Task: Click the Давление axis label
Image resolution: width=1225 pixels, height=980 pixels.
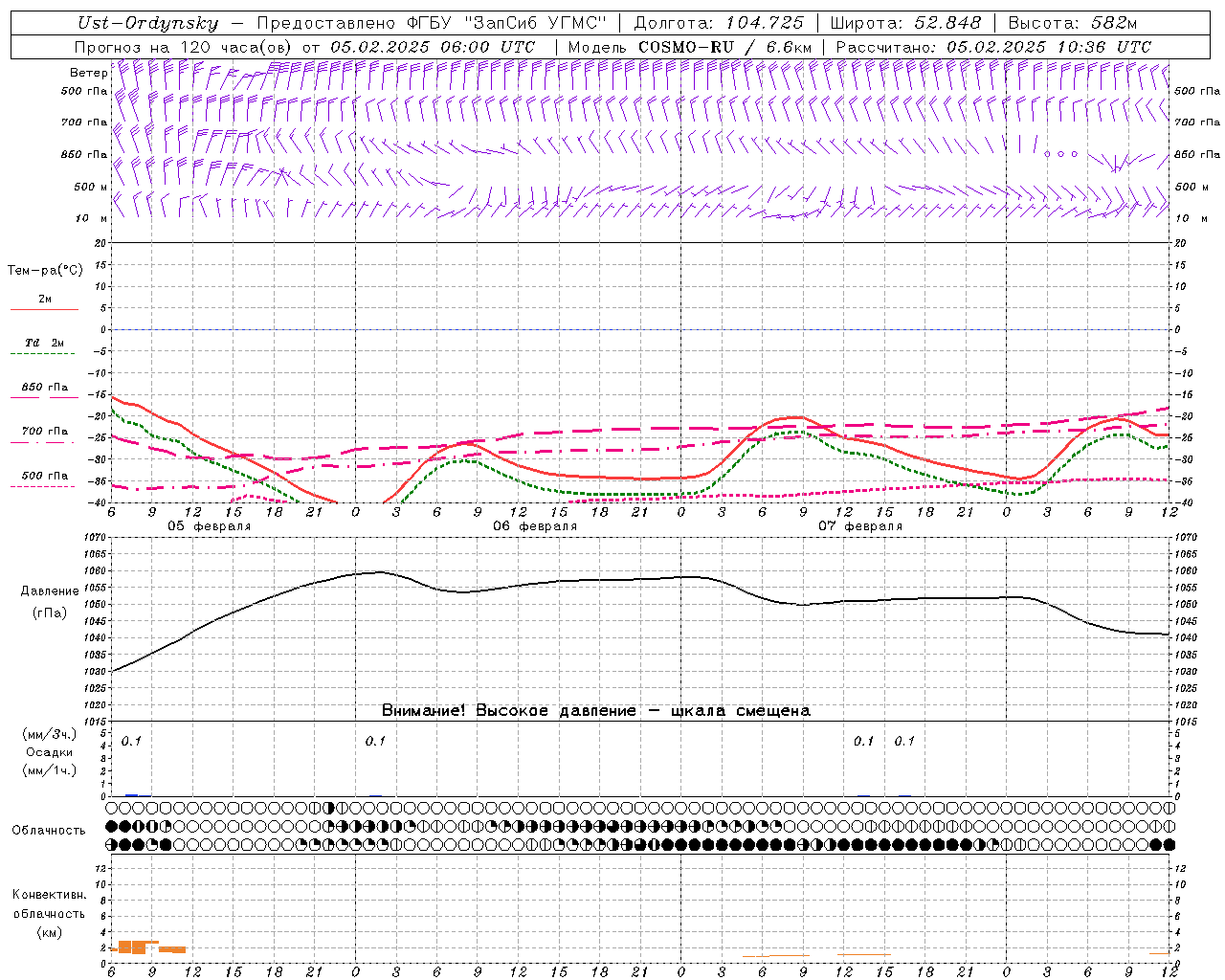Action: tap(50, 591)
